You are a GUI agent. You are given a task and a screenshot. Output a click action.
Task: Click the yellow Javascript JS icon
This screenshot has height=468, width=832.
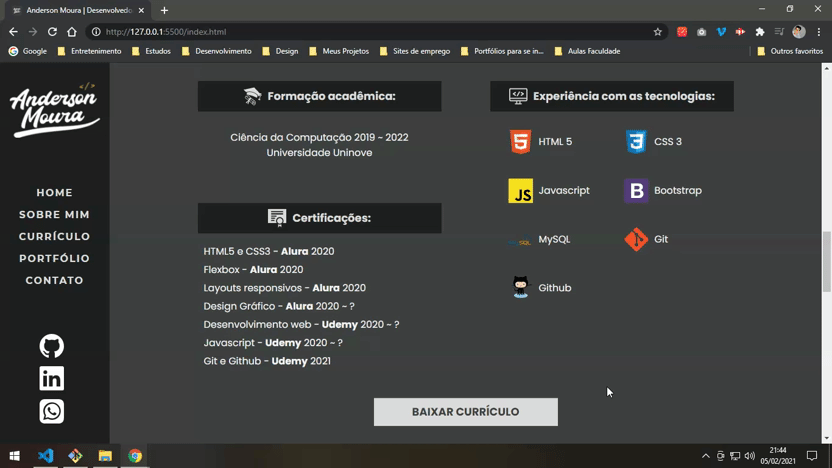521,190
